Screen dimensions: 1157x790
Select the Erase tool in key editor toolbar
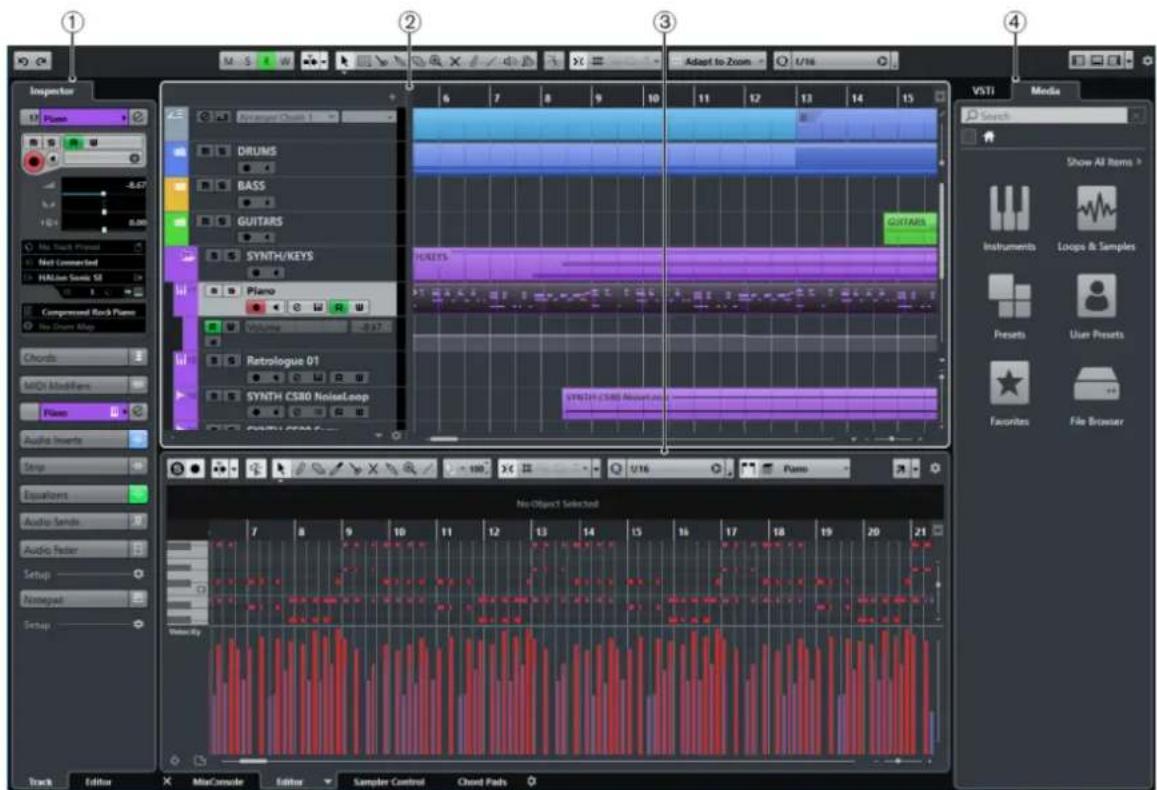[317, 468]
